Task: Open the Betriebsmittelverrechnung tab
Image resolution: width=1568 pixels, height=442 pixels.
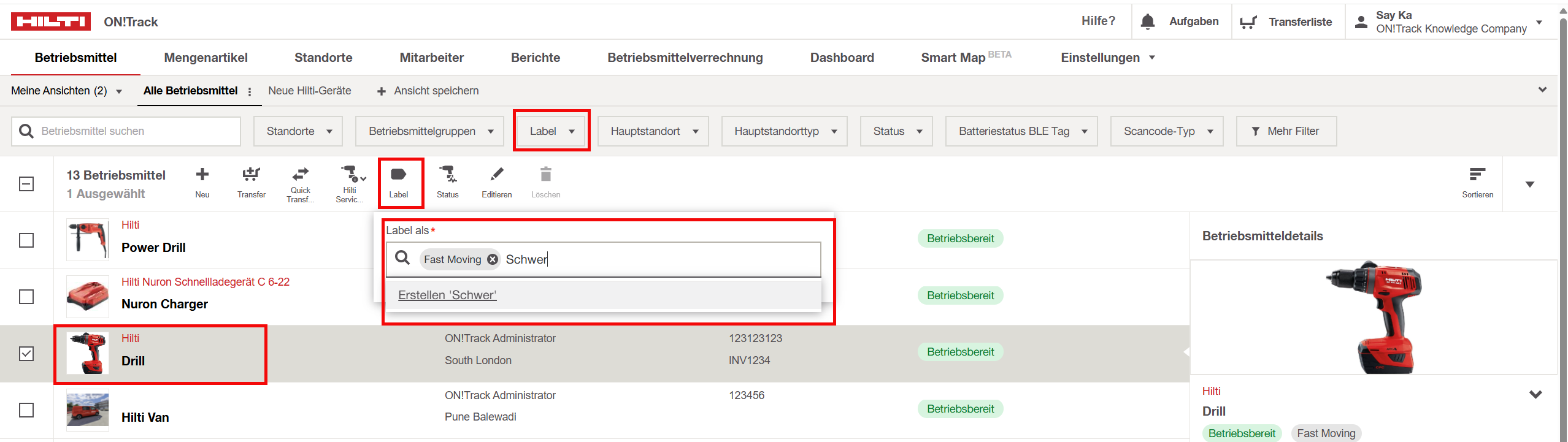Action: pyautogui.click(x=685, y=58)
